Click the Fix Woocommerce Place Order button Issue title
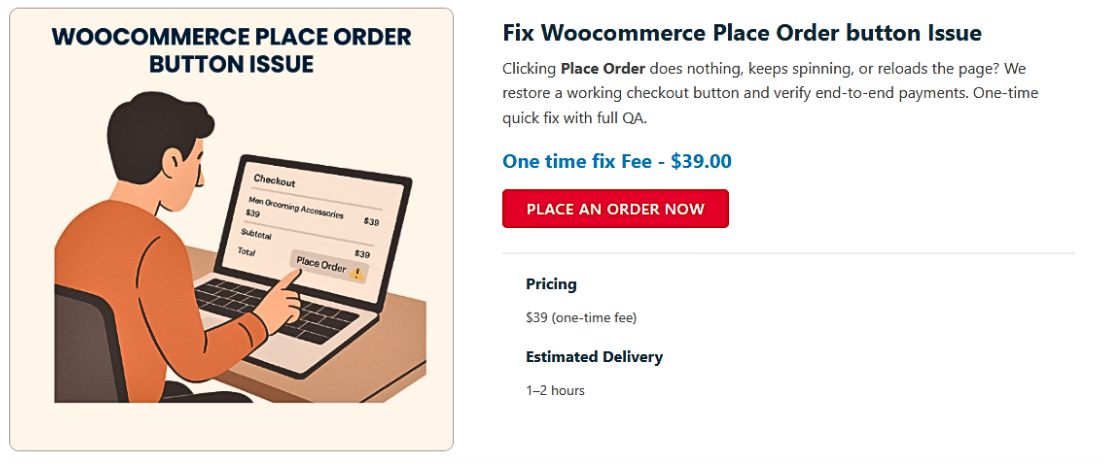 pyautogui.click(x=741, y=33)
